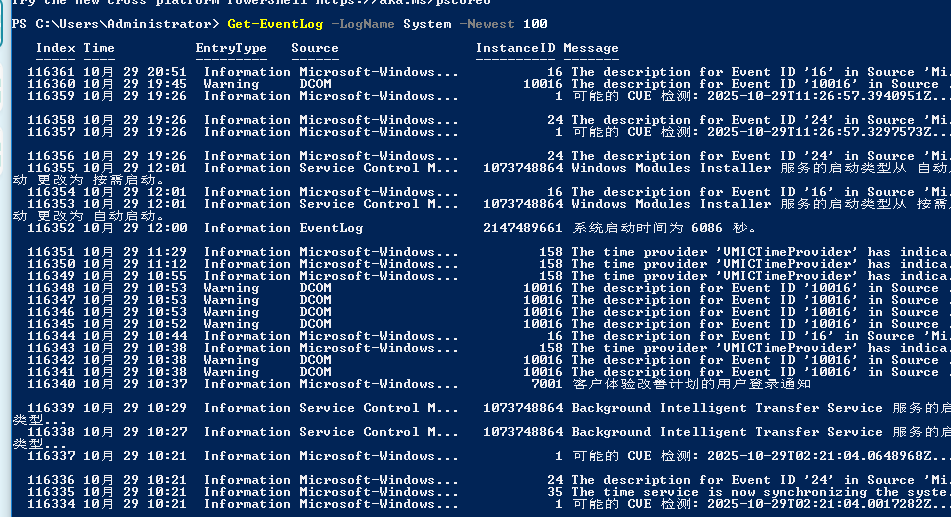Click InstanceID 2147489661 value
951x517 pixels.
[x=523, y=228]
